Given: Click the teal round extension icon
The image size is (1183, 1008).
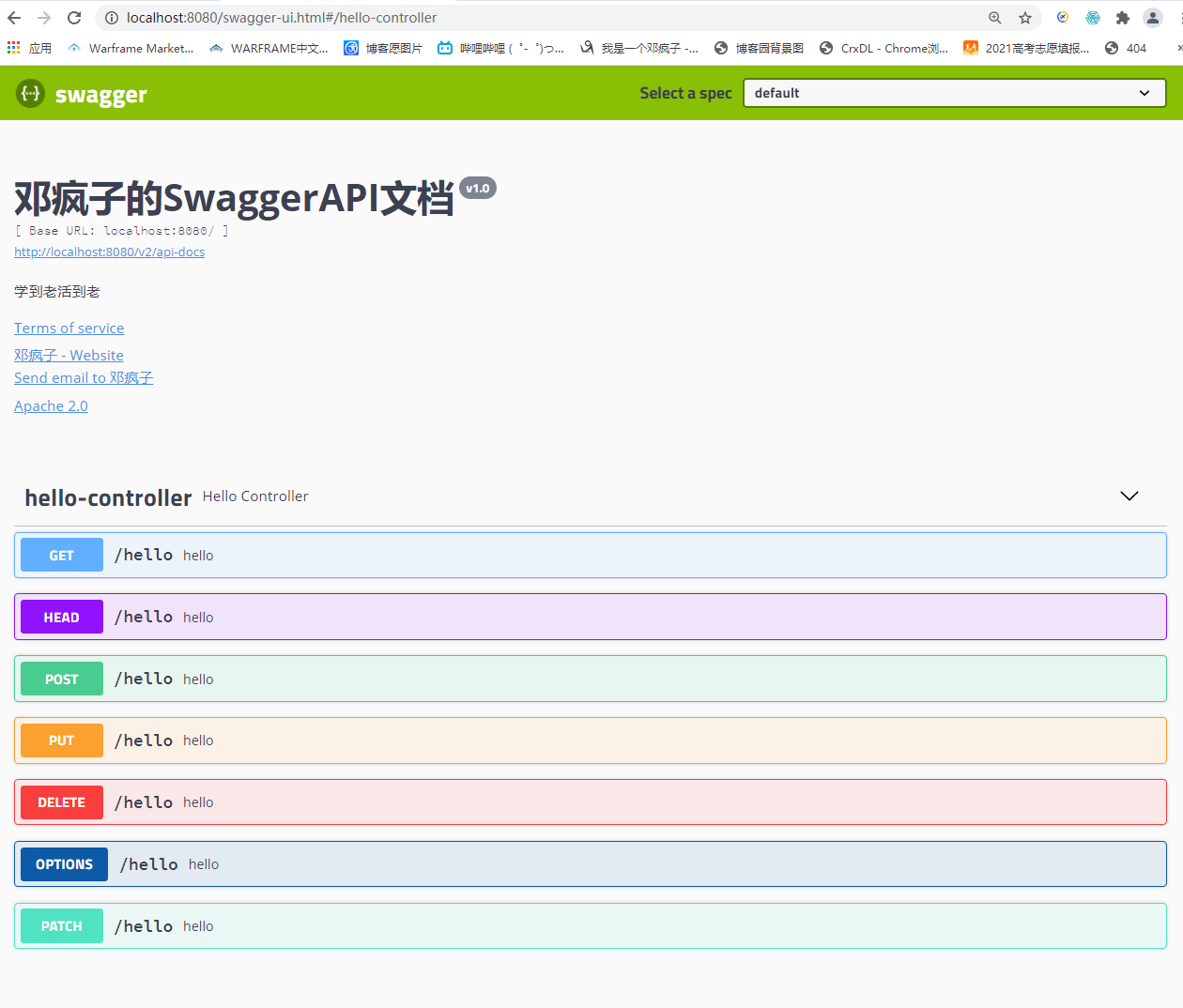Looking at the screenshot, I should click(1093, 18).
